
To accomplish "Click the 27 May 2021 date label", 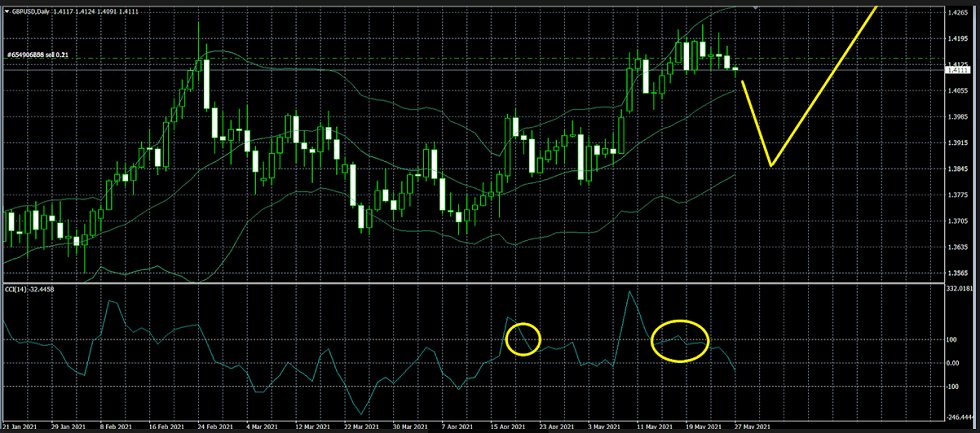I will [x=750, y=424].
